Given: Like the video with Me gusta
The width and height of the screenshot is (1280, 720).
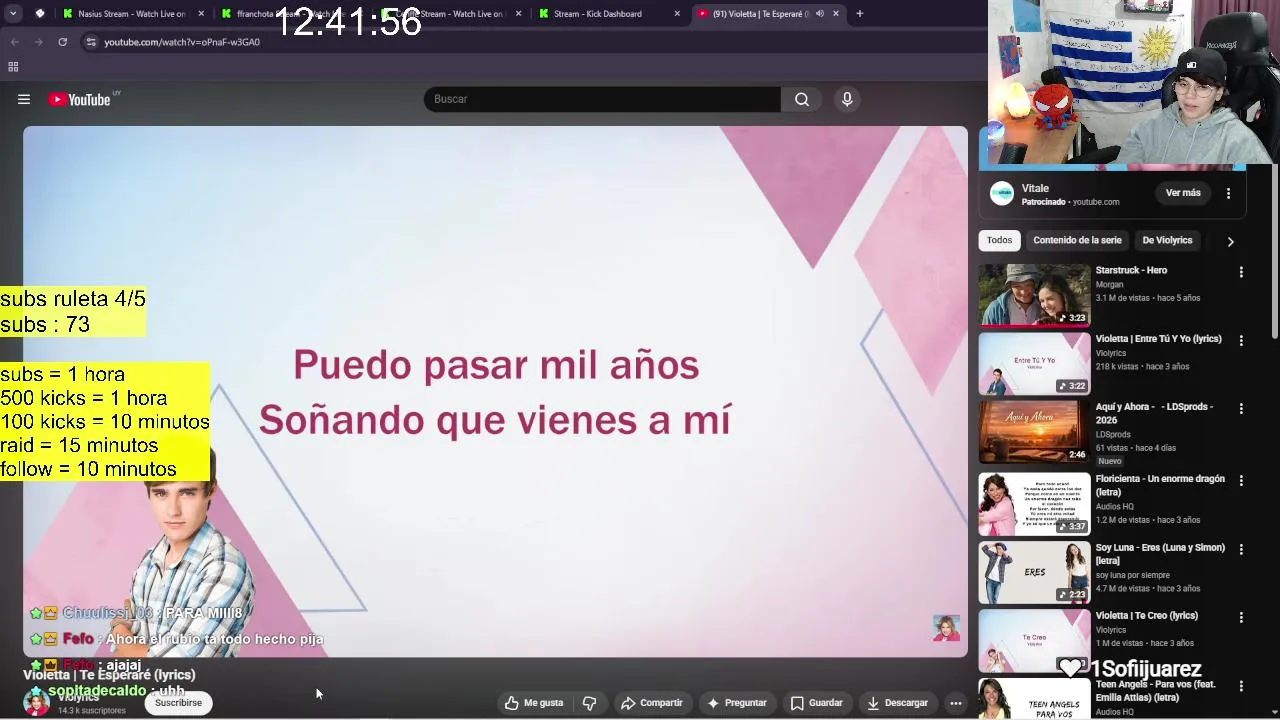Looking at the screenshot, I should tap(534, 703).
